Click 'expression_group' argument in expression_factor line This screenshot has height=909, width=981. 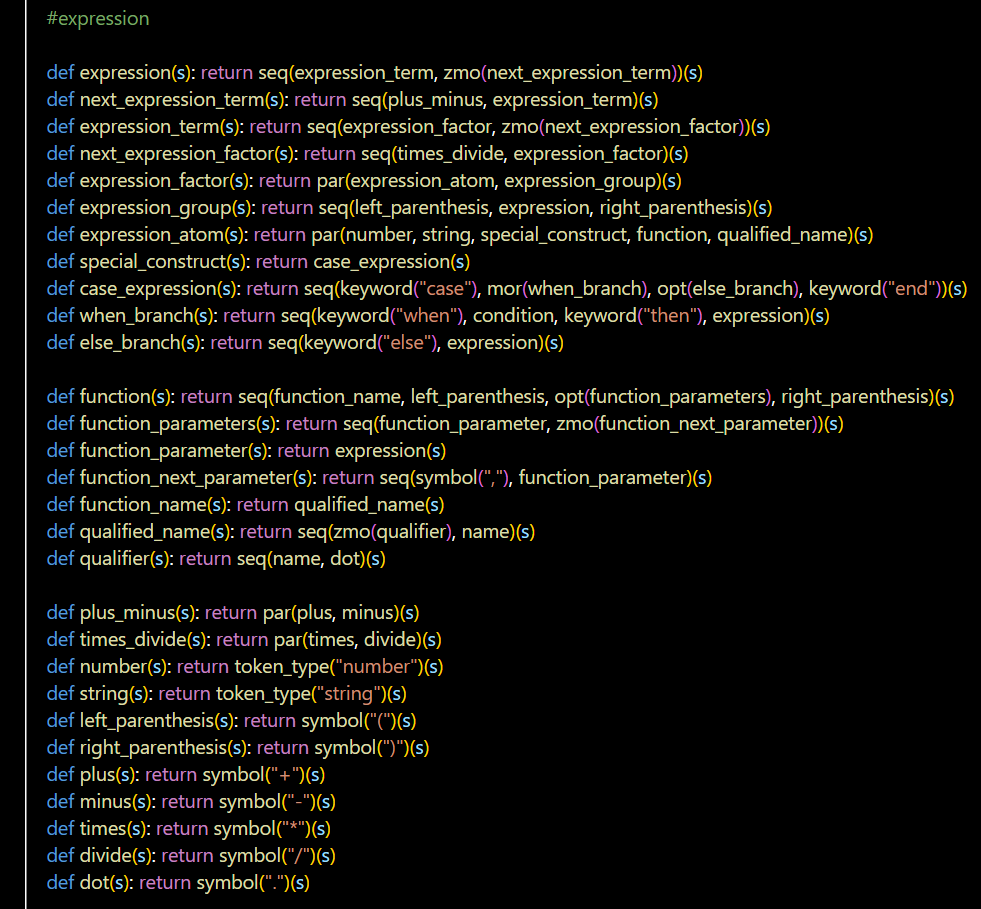click(x=579, y=180)
